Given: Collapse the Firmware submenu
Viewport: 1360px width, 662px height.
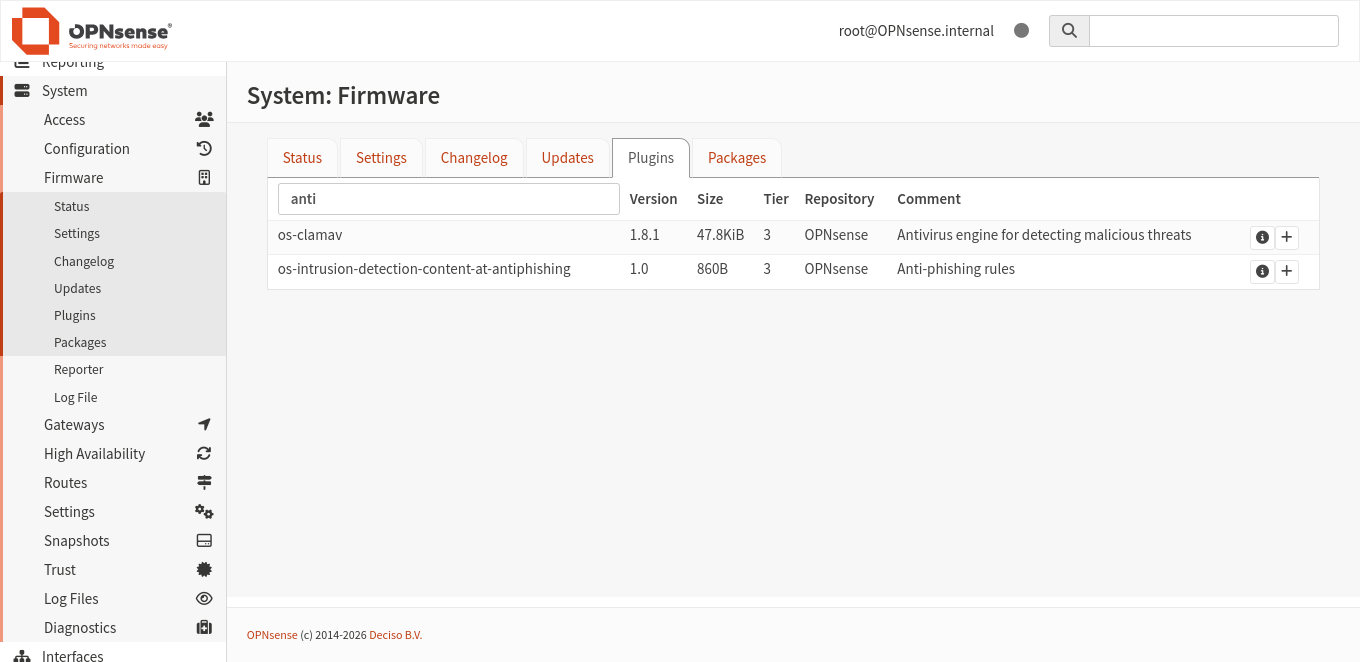Looking at the screenshot, I should (x=113, y=177).
